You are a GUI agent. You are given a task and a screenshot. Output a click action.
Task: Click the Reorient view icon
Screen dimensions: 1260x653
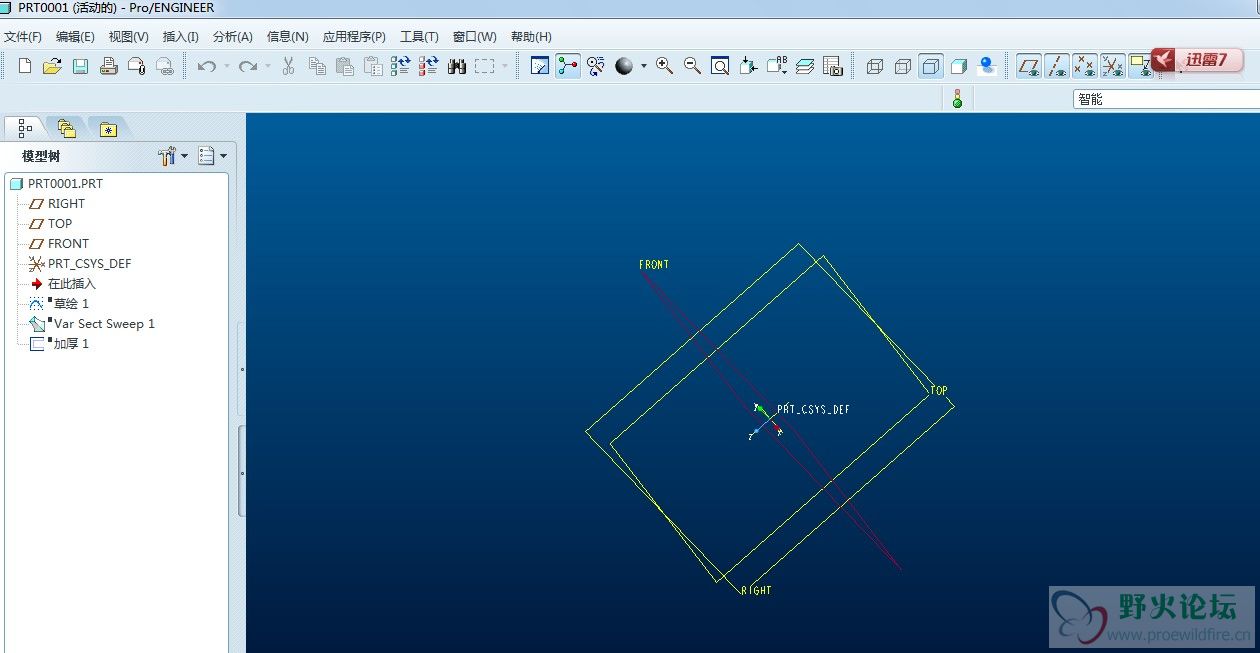click(x=748, y=66)
